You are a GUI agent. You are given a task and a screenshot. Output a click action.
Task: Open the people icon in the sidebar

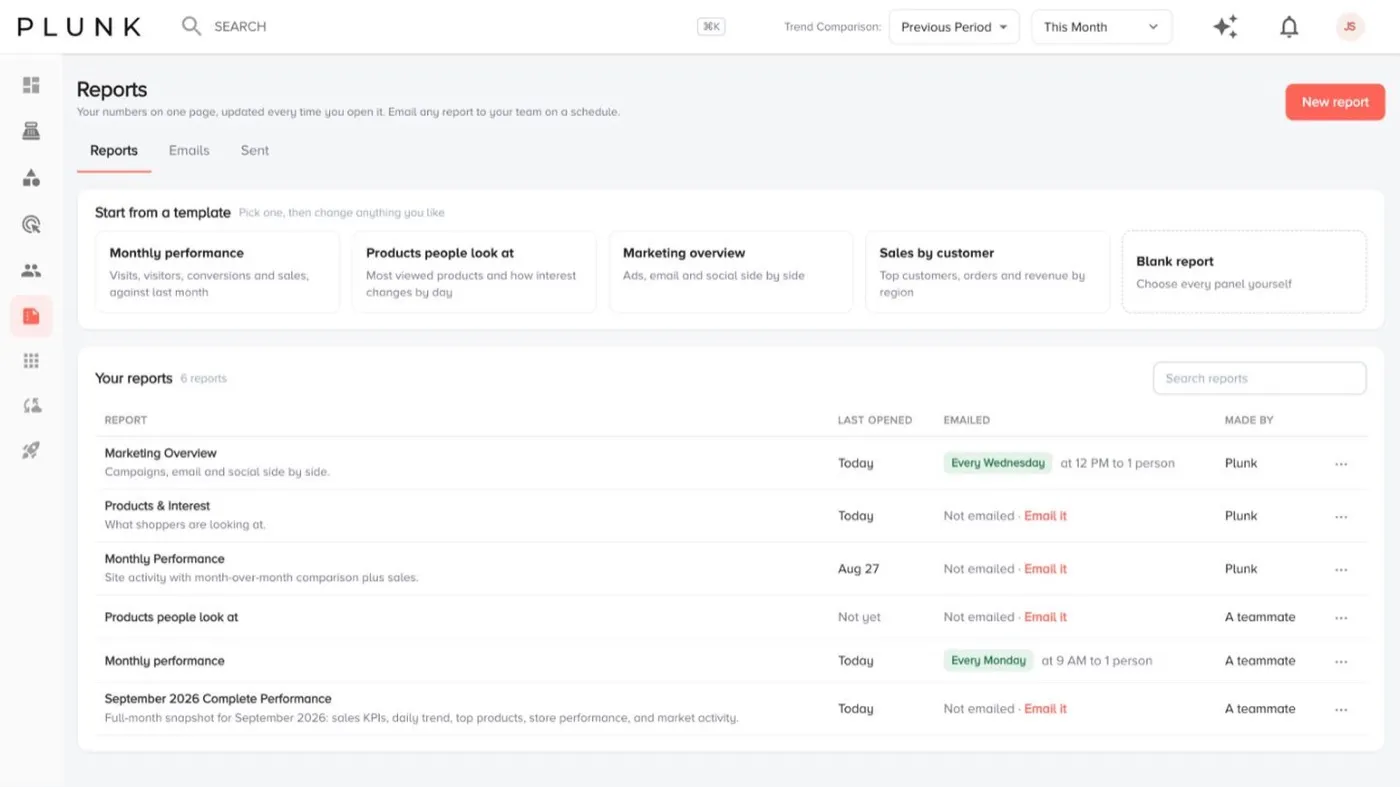[x=31, y=270]
